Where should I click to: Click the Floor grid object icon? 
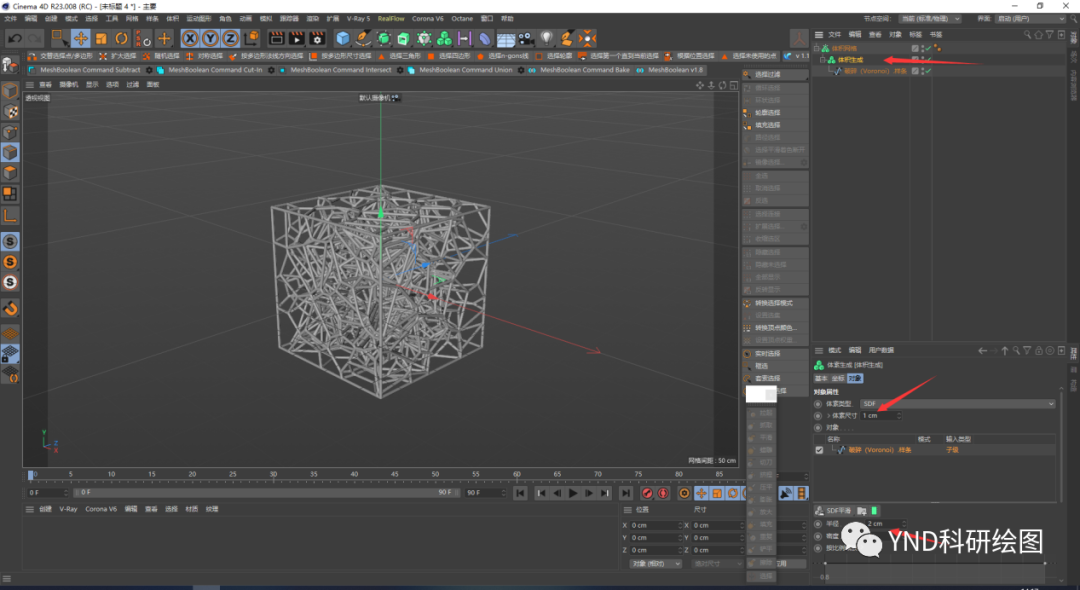tap(506, 39)
